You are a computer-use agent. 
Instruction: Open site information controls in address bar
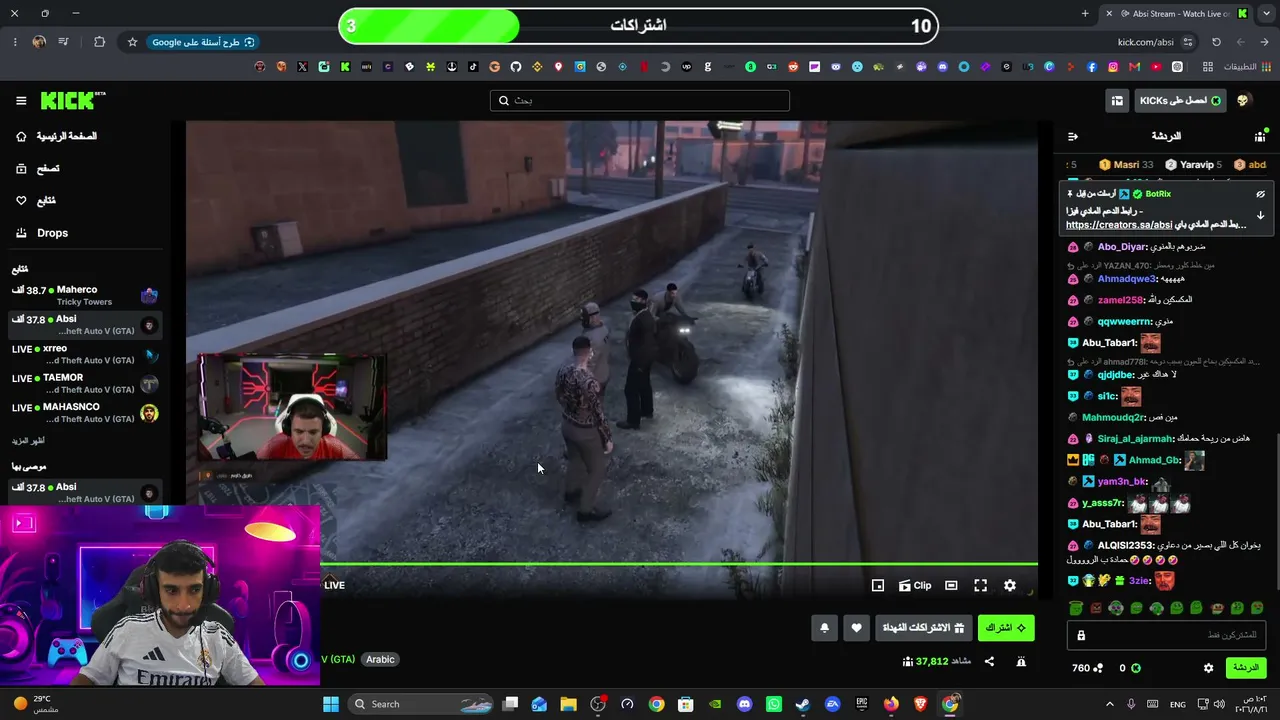(1188, 42)
